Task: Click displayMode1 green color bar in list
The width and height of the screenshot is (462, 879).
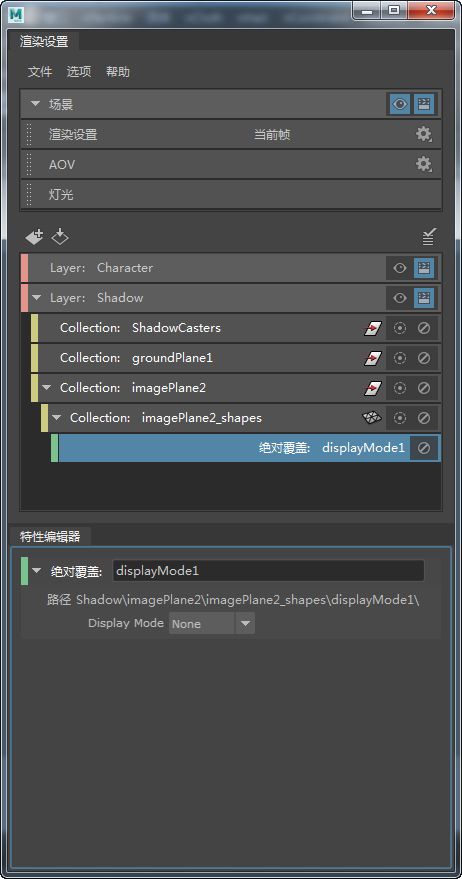Action: point(54,448)
